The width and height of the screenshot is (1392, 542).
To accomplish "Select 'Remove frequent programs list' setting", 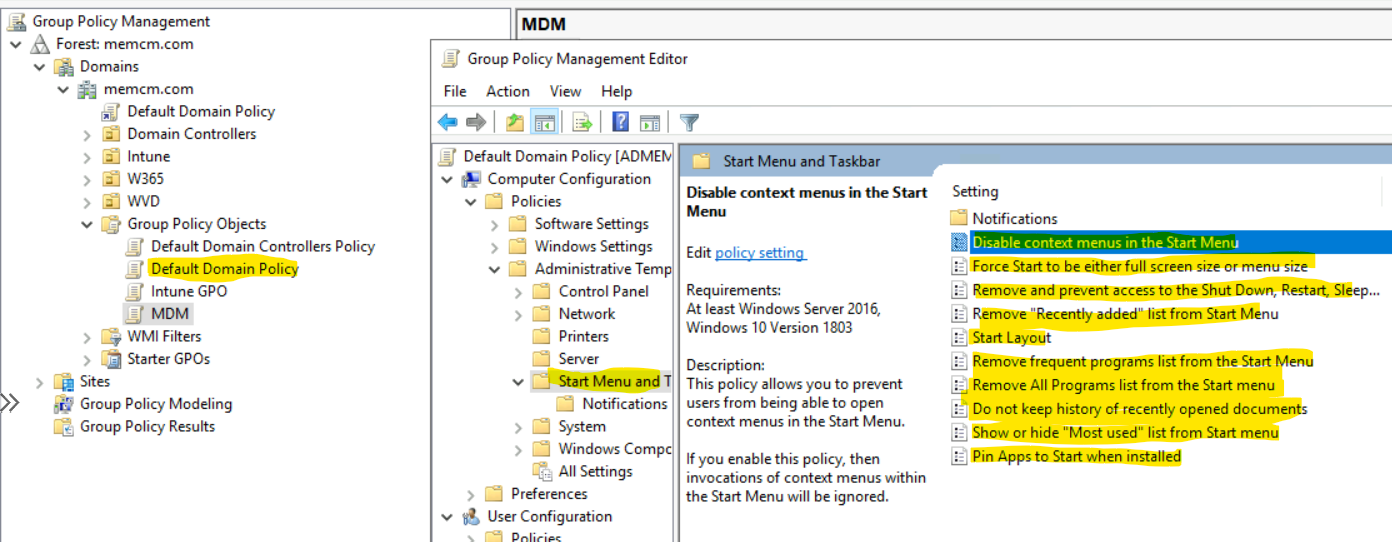I will point(1143,361).
